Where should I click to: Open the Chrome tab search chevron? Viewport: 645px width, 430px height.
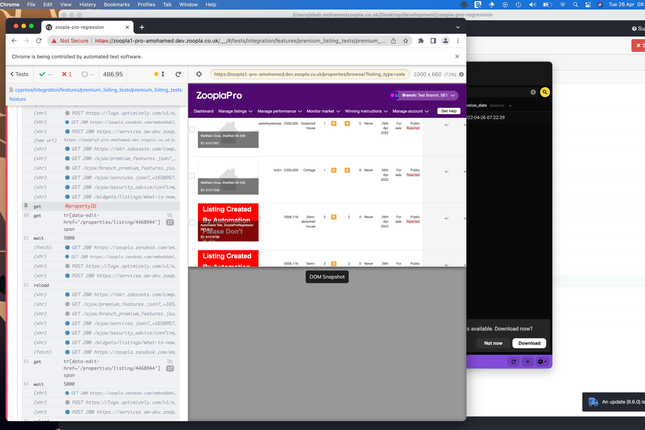pos(458,27)
